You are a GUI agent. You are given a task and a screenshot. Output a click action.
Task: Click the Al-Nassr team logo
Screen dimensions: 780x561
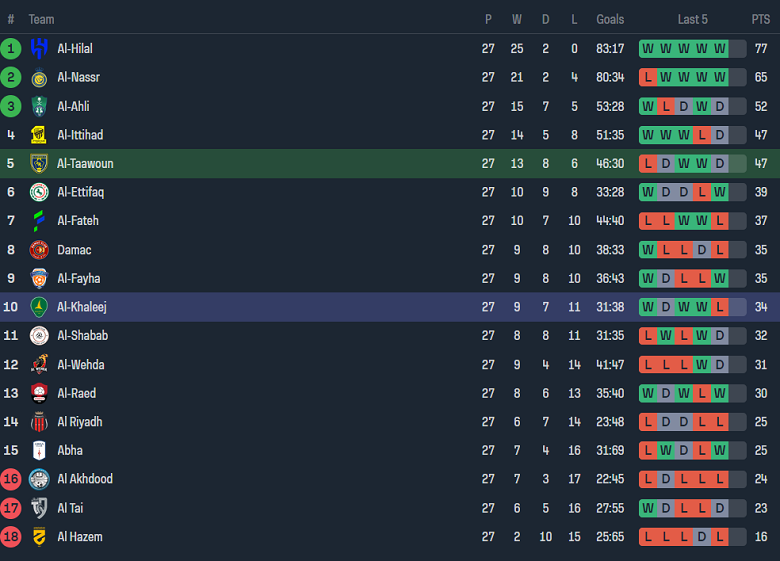pyautogui.click(x=39, y=77)
